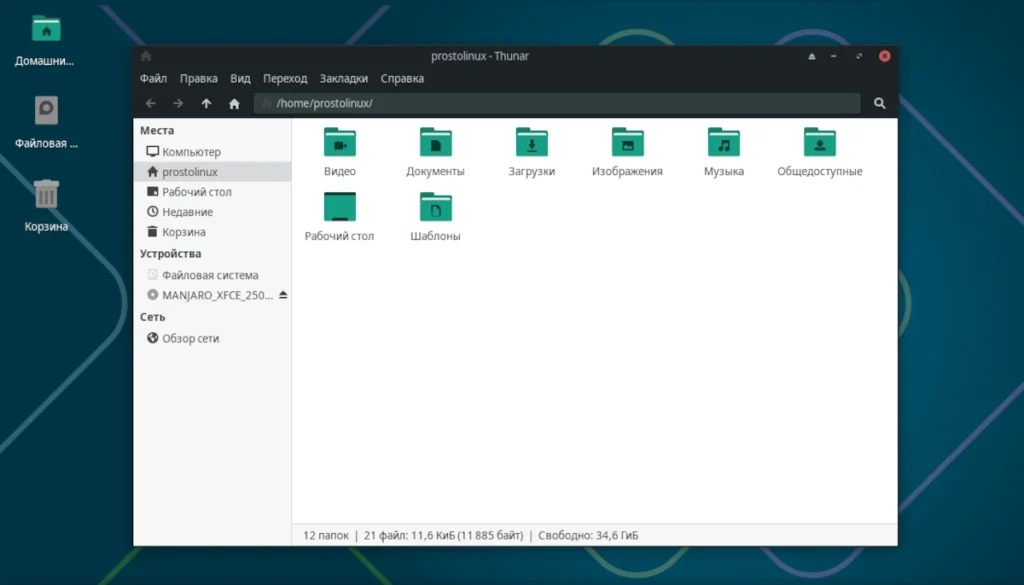Screen dimensions: 1024x585
Task: Go back using the left arrow button
Action: [150, 103]
